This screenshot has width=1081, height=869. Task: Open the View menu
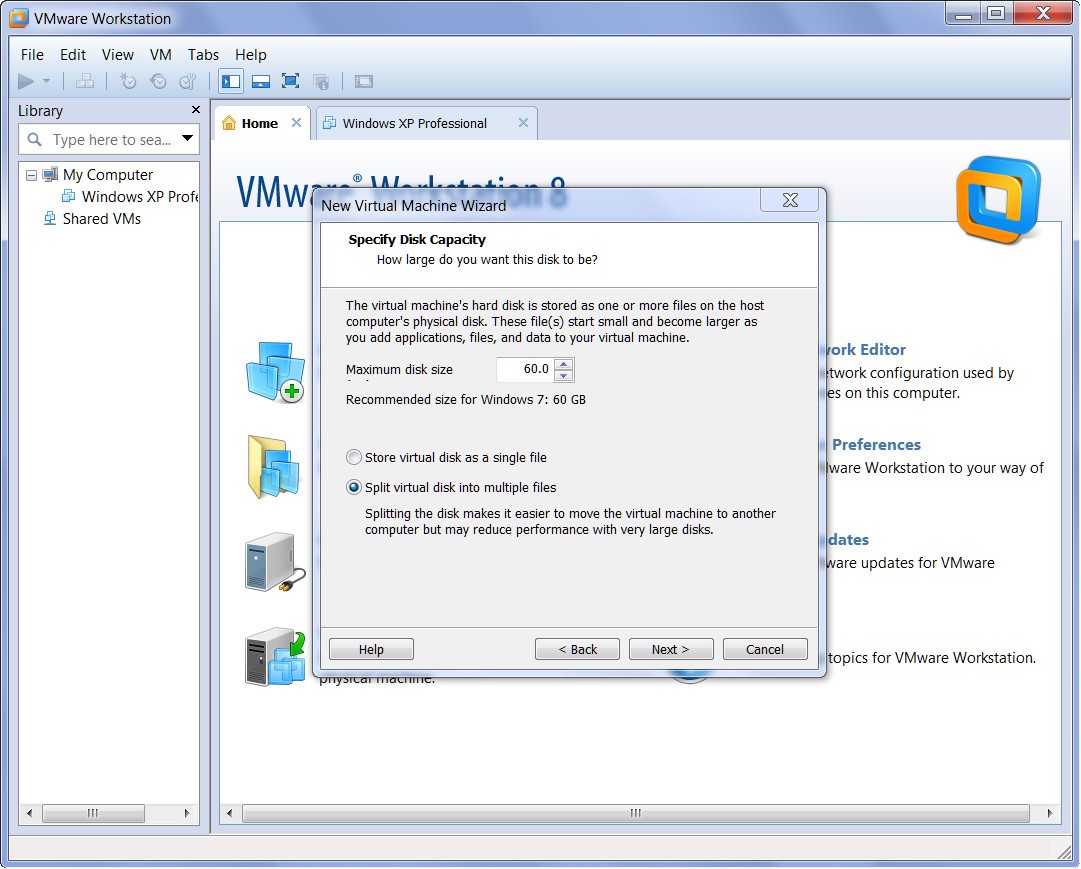117,54
